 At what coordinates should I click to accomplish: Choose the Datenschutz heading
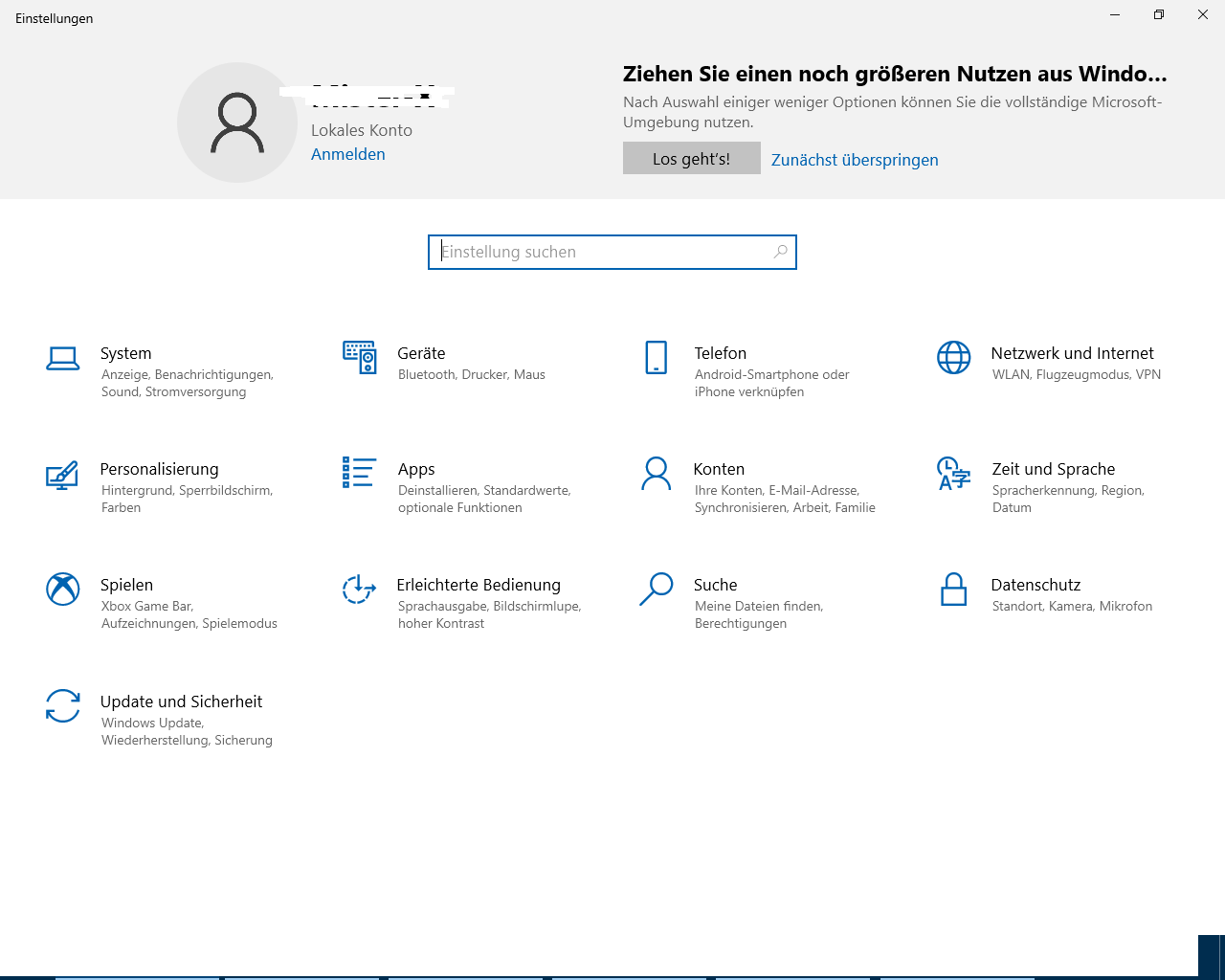coord(1036,585)
